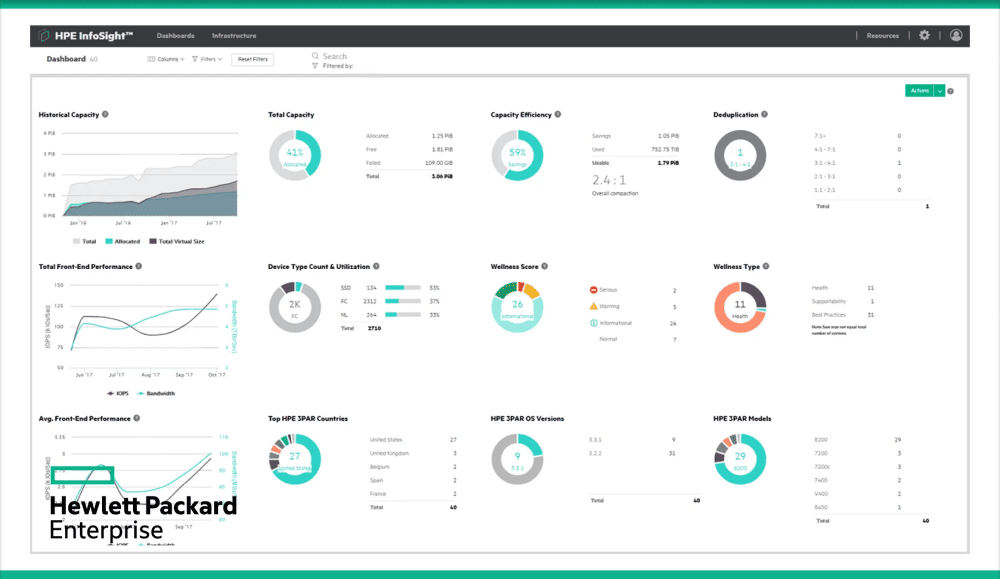1000x579 pixels.
Task: Click the Best Practices wellness row
Action: pos(842,315)
